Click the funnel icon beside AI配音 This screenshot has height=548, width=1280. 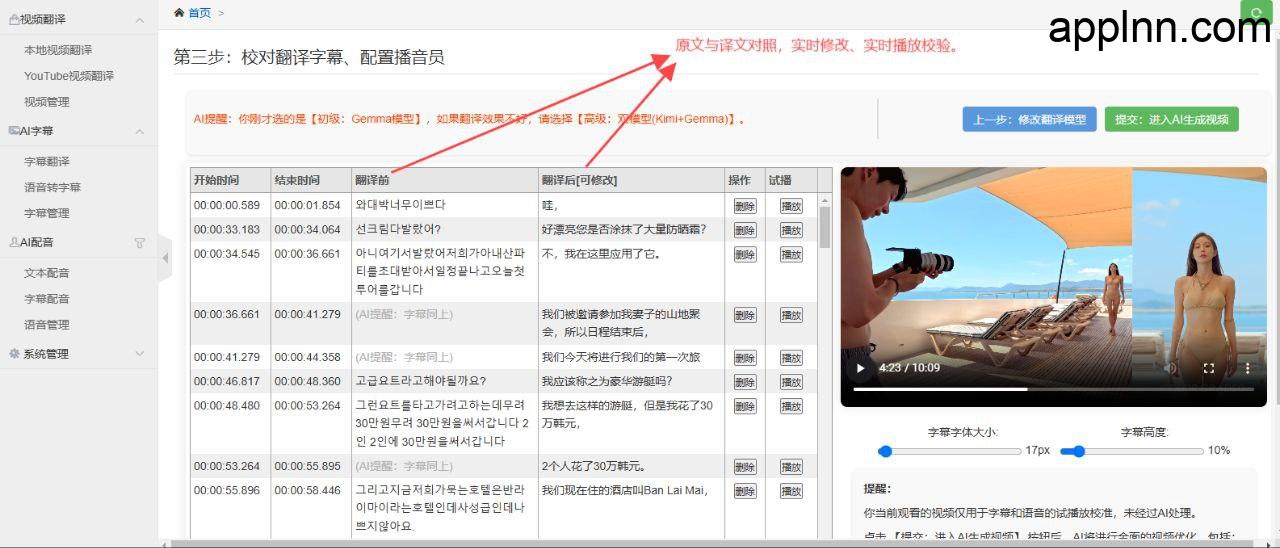tap(140, 242)
